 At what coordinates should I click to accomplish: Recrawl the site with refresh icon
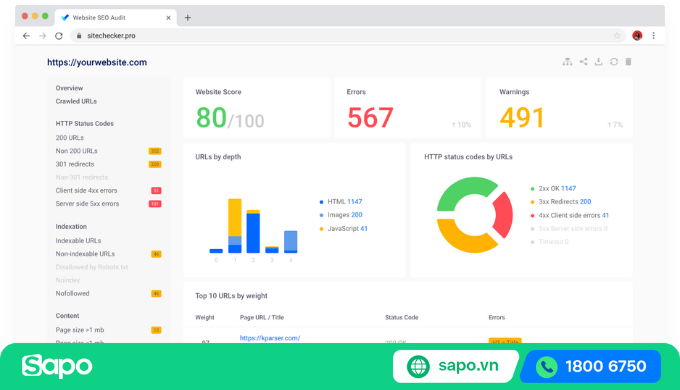(x=614, y=62)
